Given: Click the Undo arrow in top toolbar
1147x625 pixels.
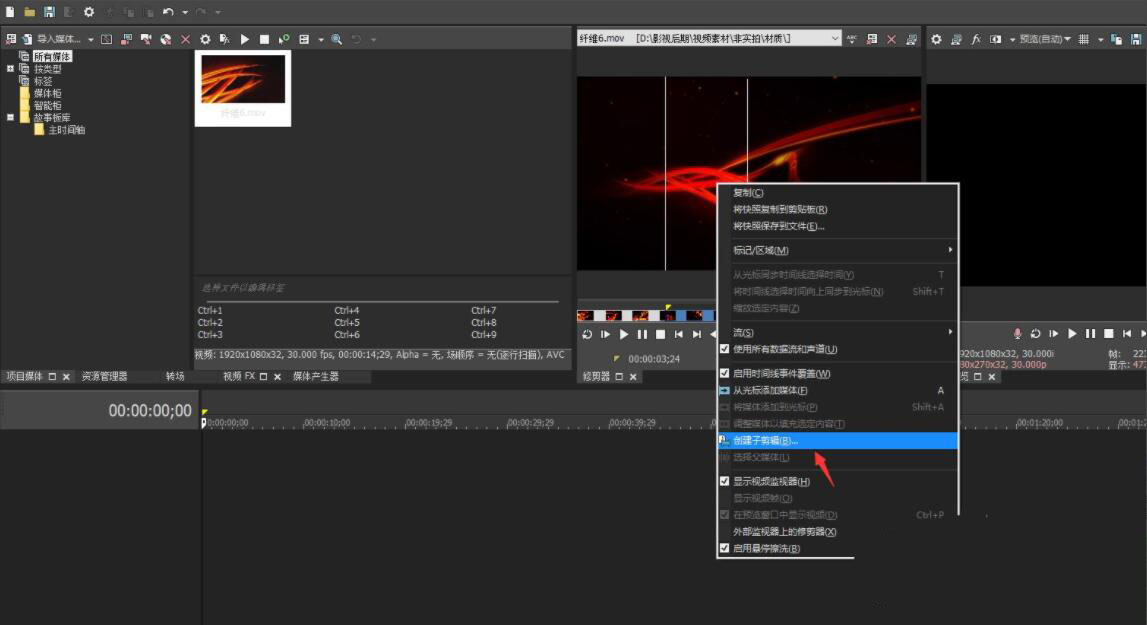Looking at the screenshot, I should coord(168,12).
